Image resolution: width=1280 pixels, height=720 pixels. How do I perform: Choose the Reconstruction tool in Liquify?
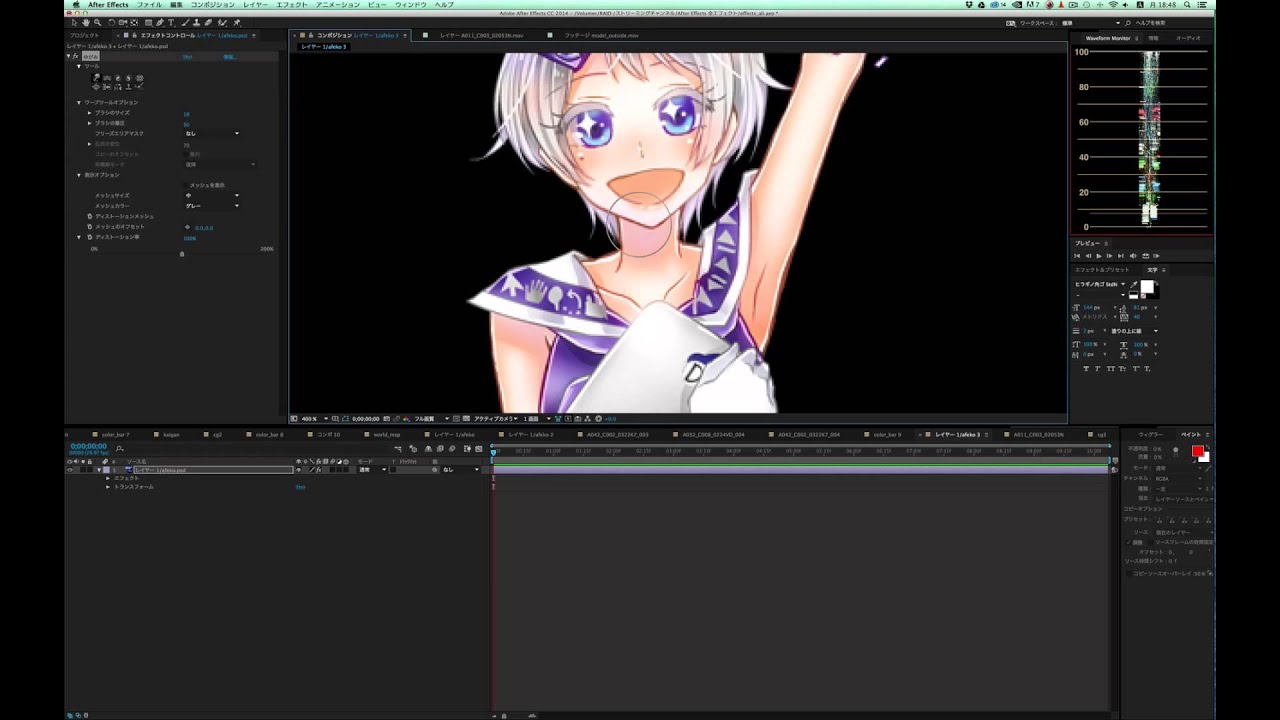pos(139,87)
